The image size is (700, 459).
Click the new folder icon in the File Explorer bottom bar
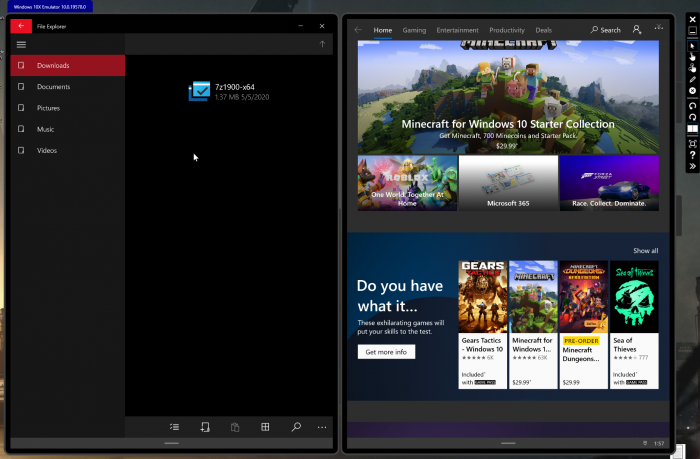tap(205, 427)
